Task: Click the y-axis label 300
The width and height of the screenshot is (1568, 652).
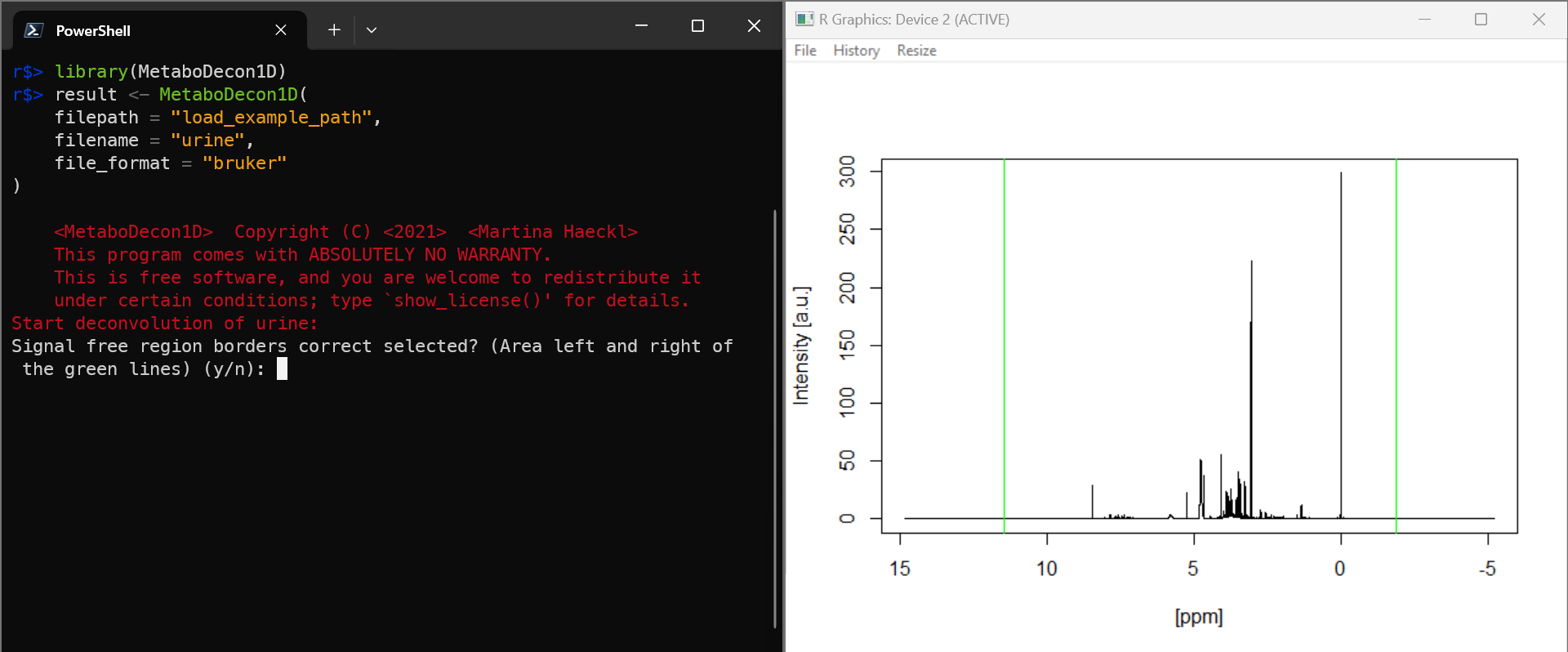Action: tap(848, 172)
